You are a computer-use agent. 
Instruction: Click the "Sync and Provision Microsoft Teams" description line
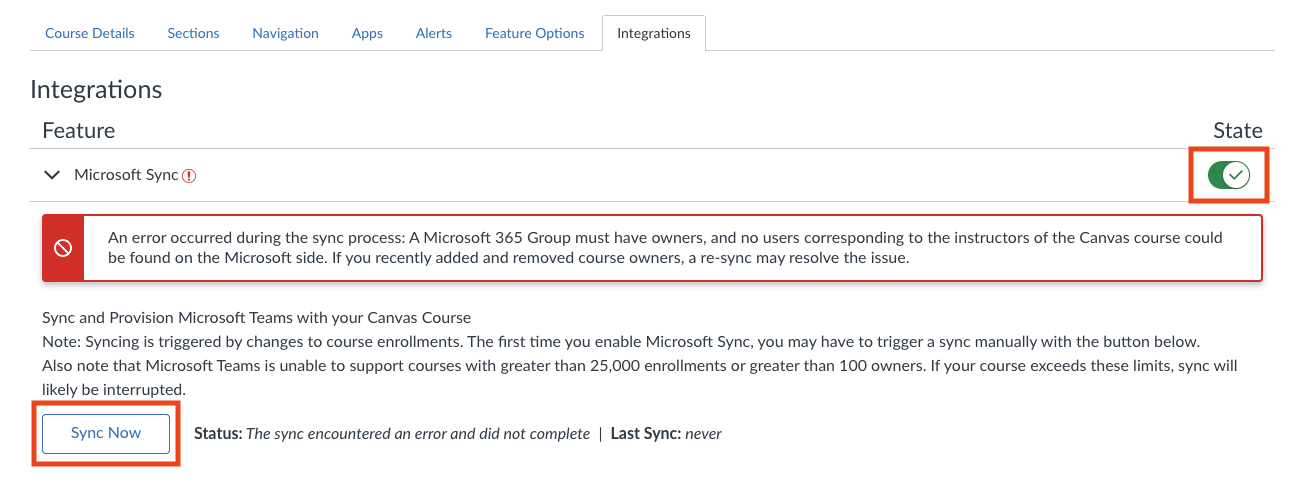tap(256, 318)
